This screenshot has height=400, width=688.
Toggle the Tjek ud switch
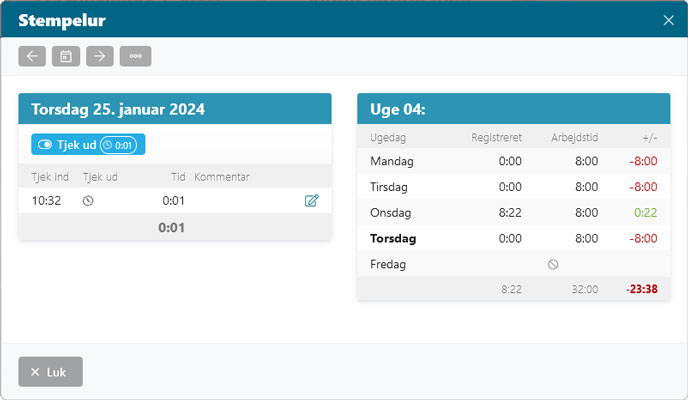(45, 145)
